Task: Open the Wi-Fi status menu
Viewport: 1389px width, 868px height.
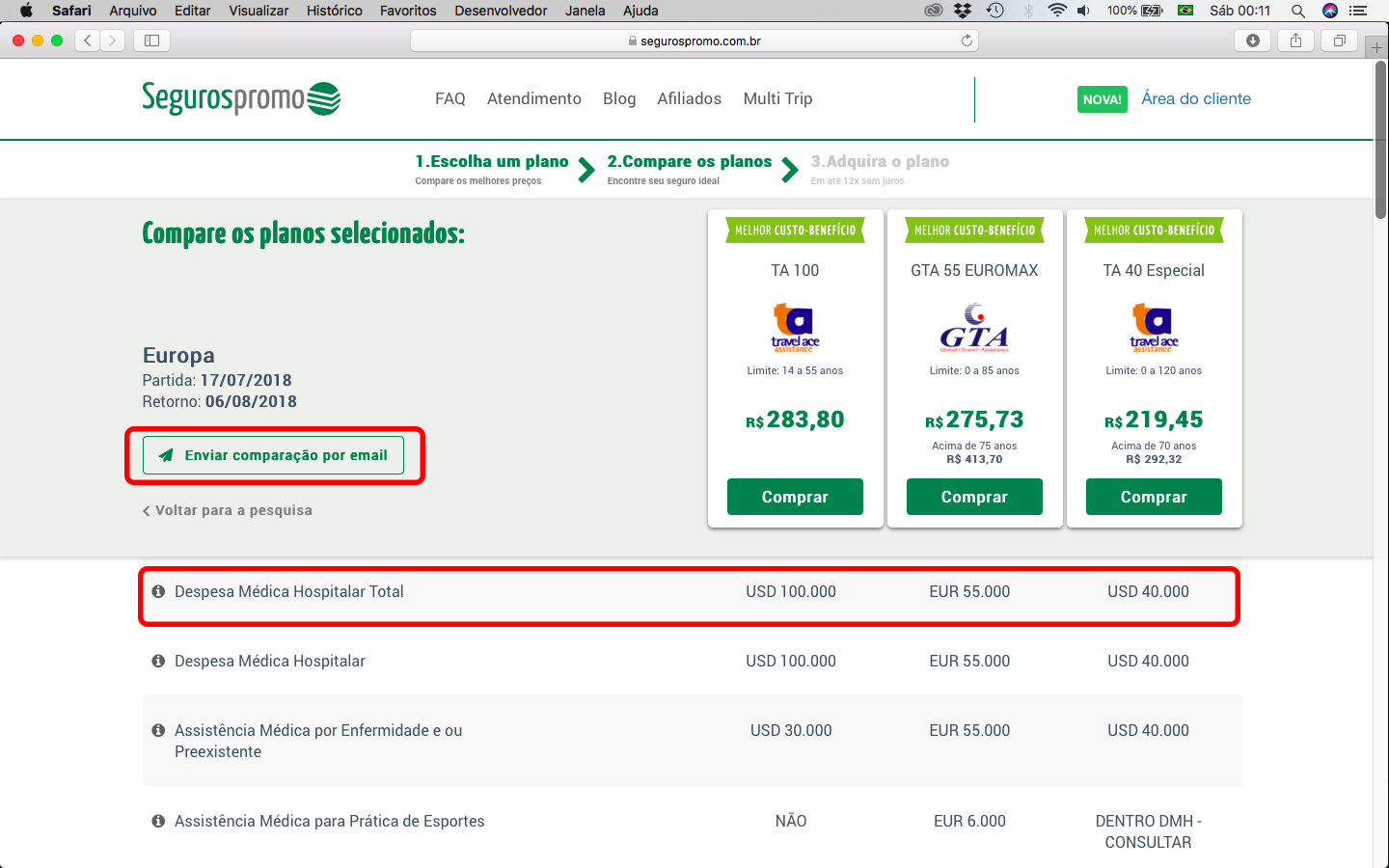Action: [1057, 11]
